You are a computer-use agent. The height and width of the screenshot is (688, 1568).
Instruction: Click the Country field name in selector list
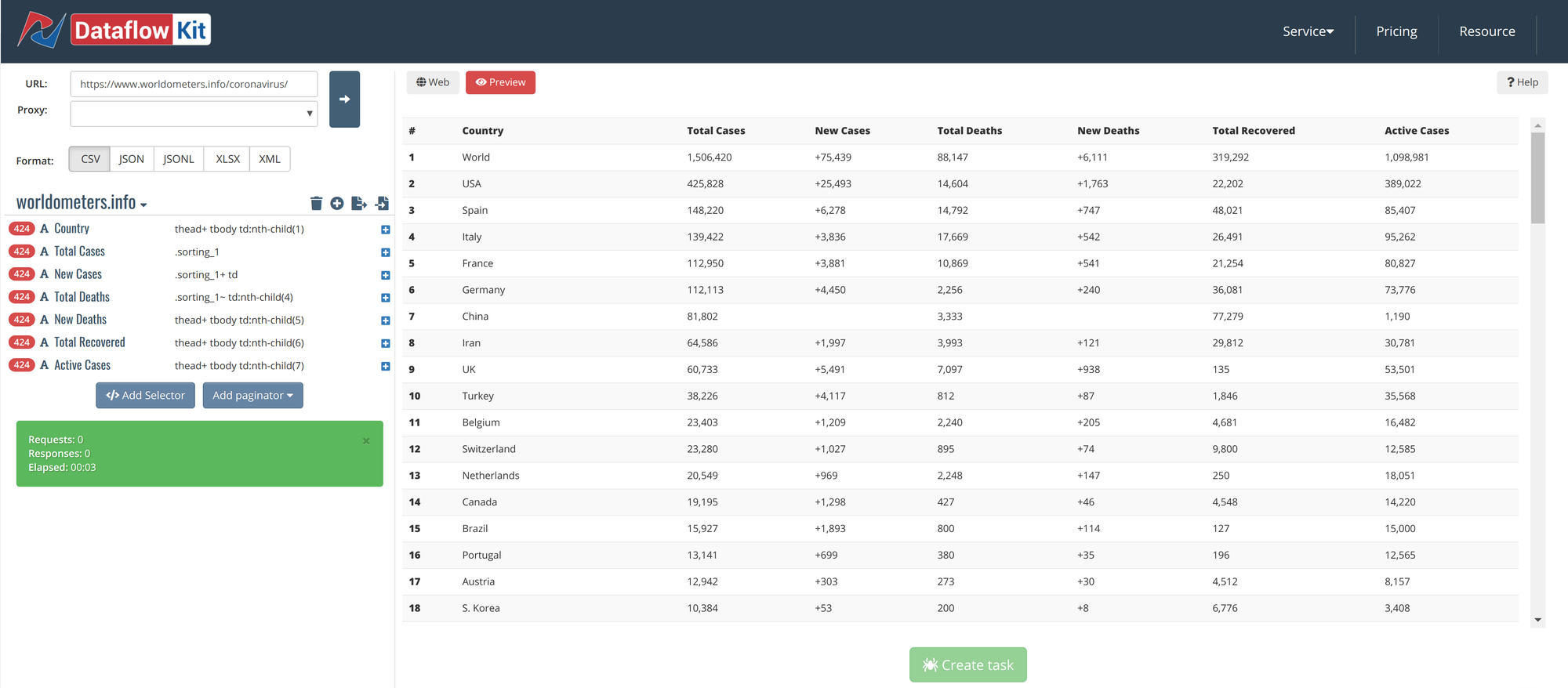point(71,229)
